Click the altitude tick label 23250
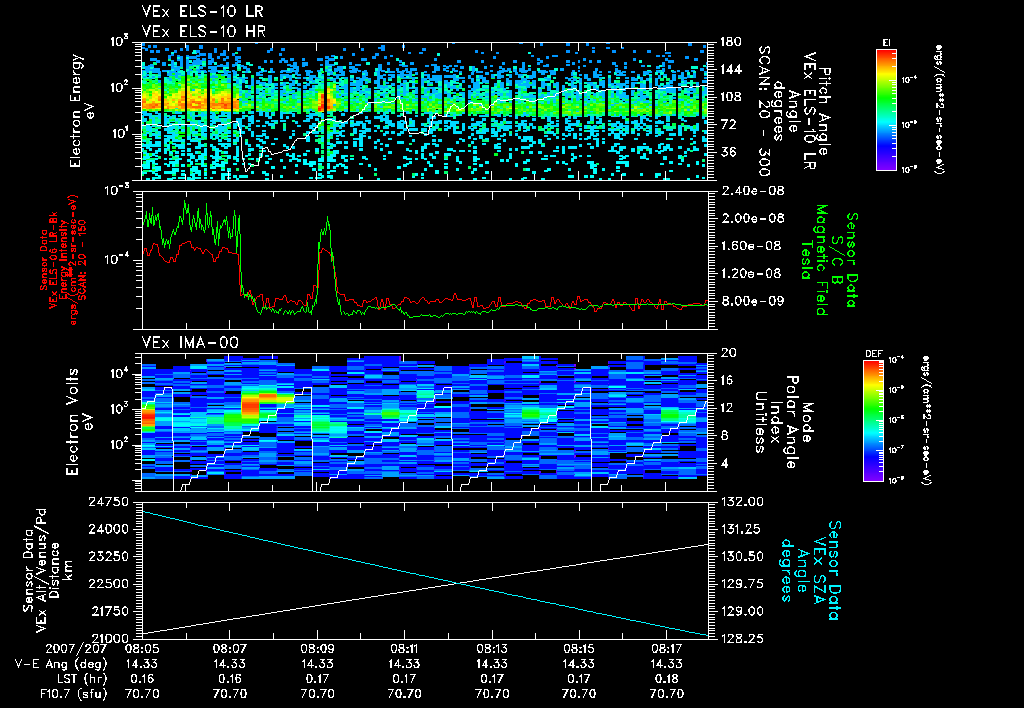The image size is (1024, 708). pyautogui.click(x=108, y=556)
